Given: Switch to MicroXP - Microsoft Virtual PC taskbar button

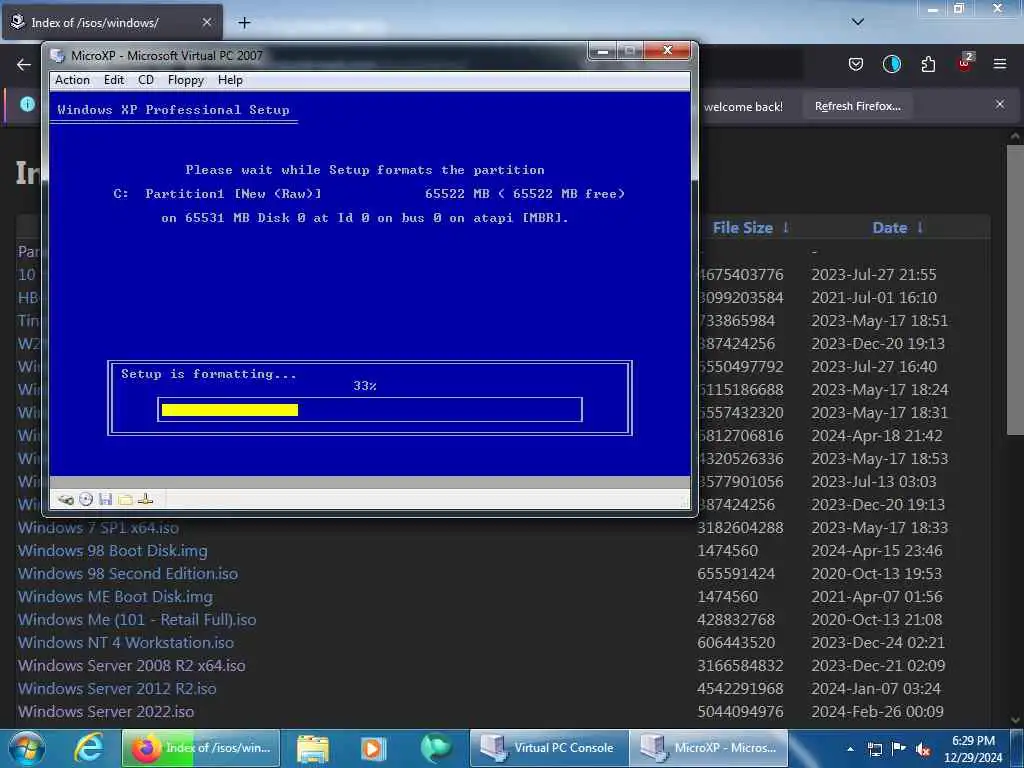Looking at the screenshot, I should 708,748.
